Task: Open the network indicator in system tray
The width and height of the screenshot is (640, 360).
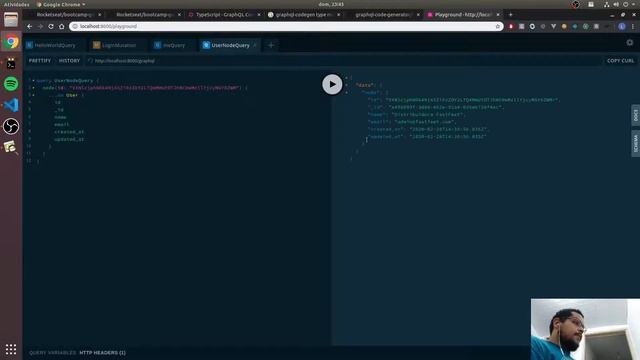Action: click(607, 4)
